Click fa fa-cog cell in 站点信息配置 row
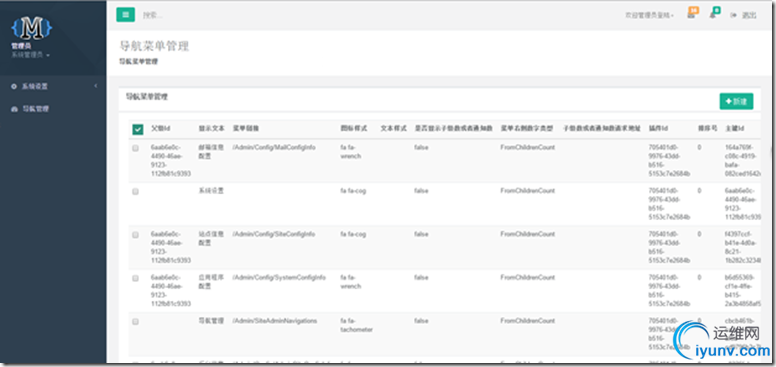Screen dimensions: 776x367 [353, 234]
